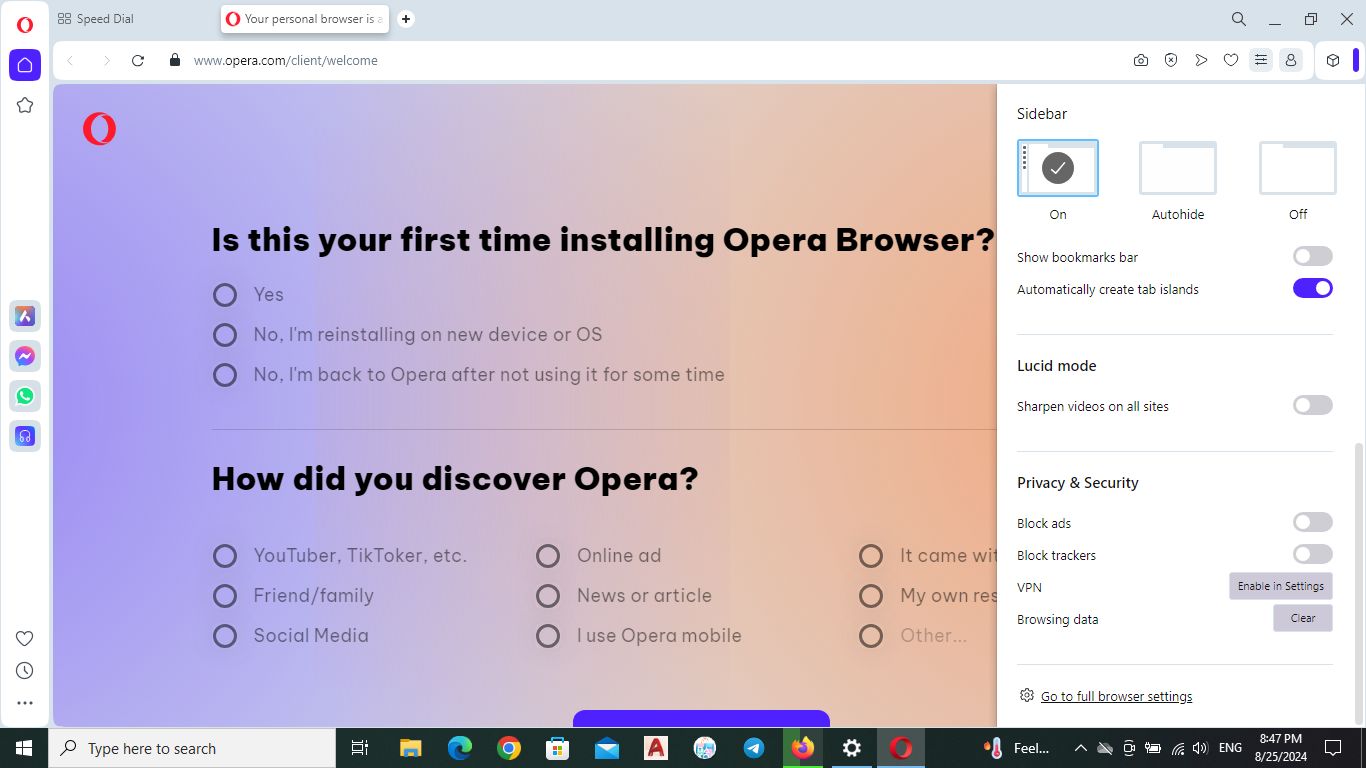This screenshot has width=1366, height=768.
Task: Open the profile account icon
Action: click(x=1291, y=60)
